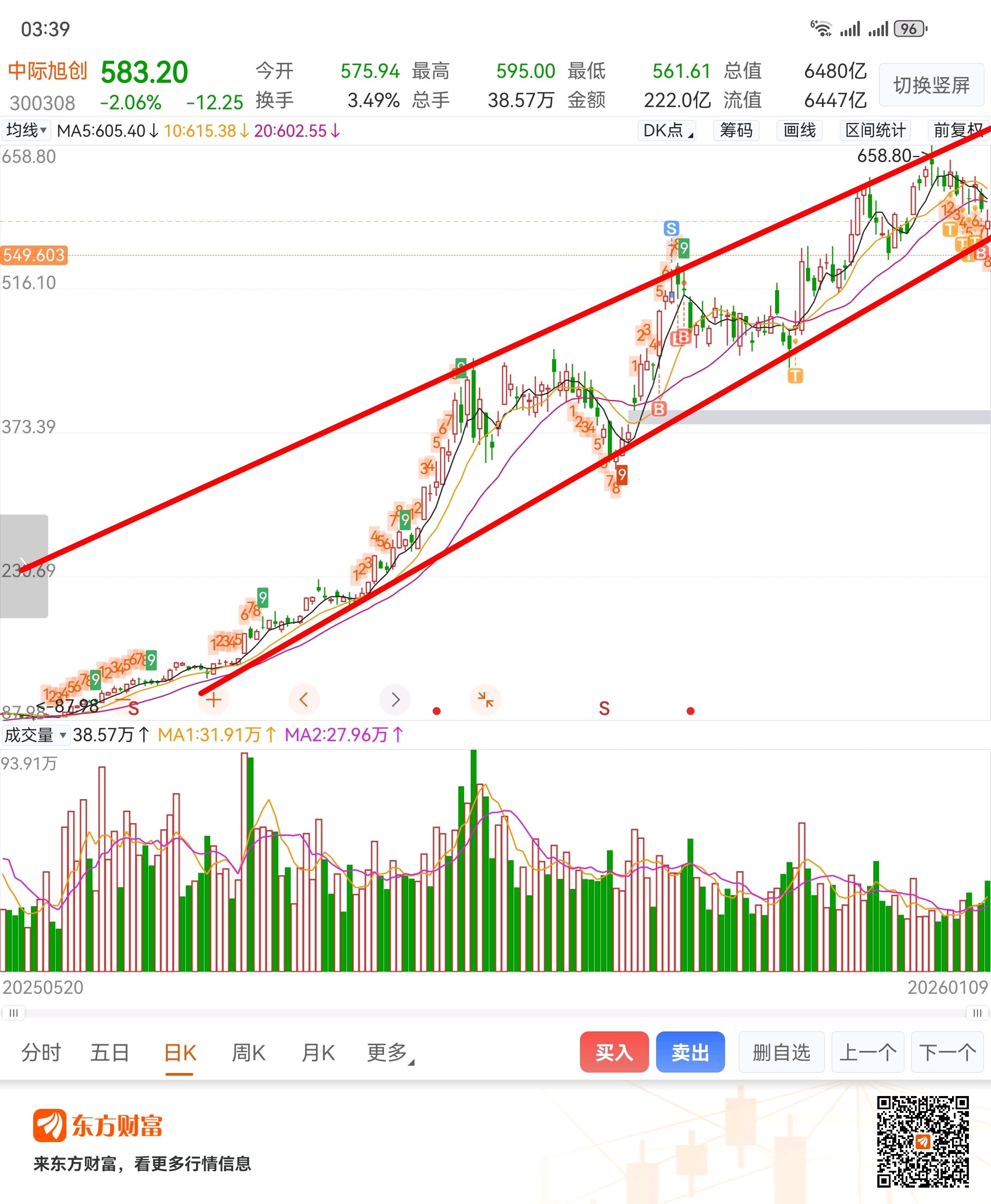Grab the left timeline range handle
This screenshot has width=991, height=1204.
coord(14,1013)
